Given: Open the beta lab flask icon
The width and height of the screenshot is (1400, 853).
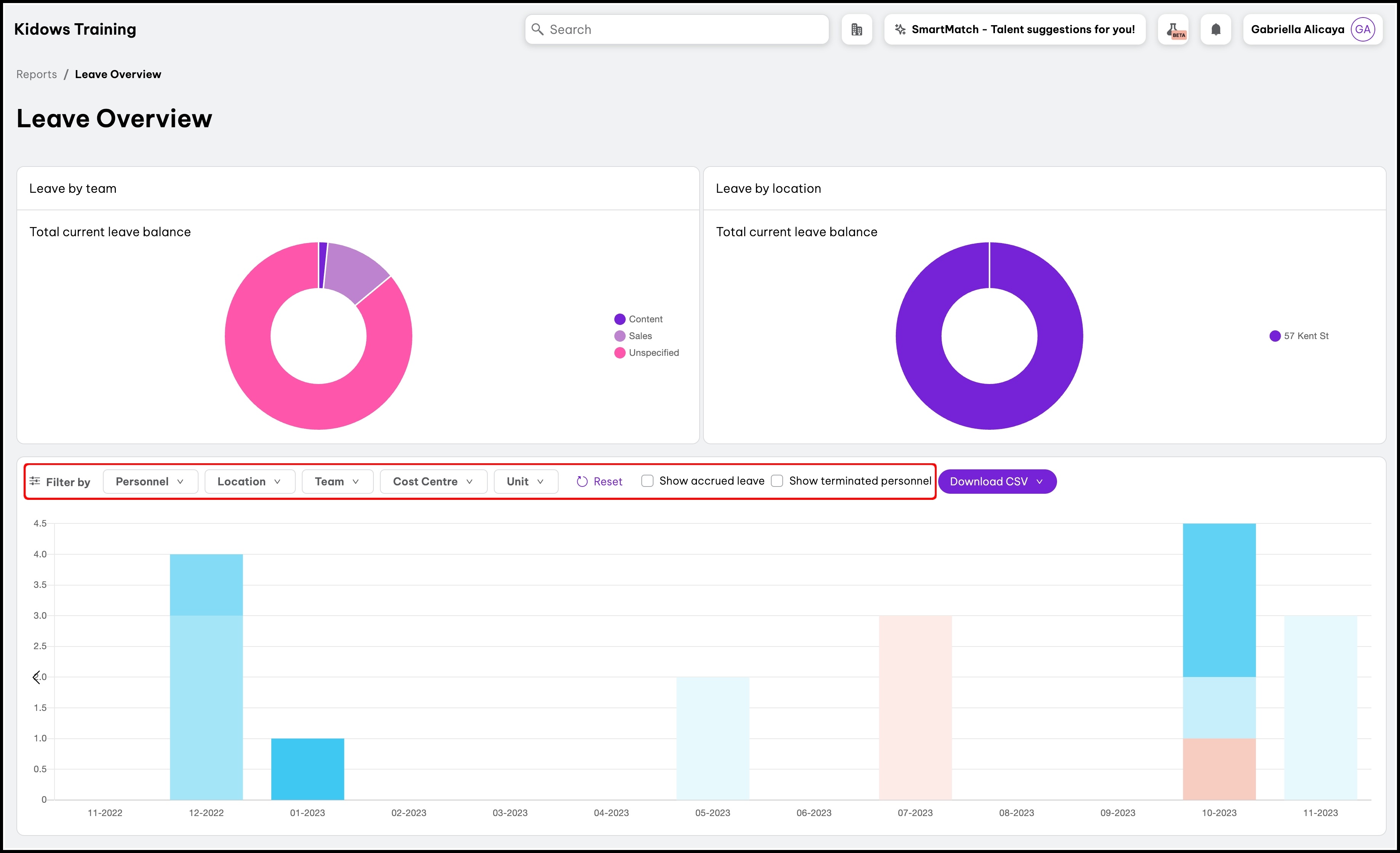Looking at the screenshot, I should pos(1173,30).
